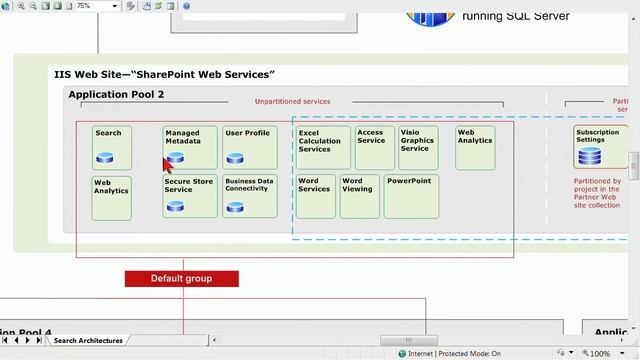Select the Visio Graphics Service box
The image size is (640, 360).
(418, 147)
